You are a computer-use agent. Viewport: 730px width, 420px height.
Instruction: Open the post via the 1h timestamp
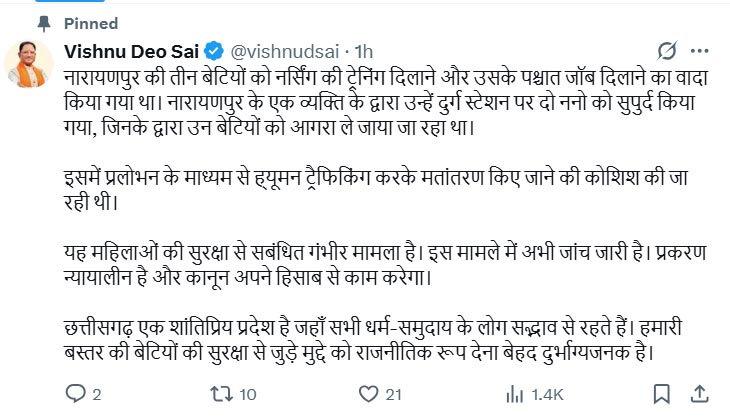[365, 50]
